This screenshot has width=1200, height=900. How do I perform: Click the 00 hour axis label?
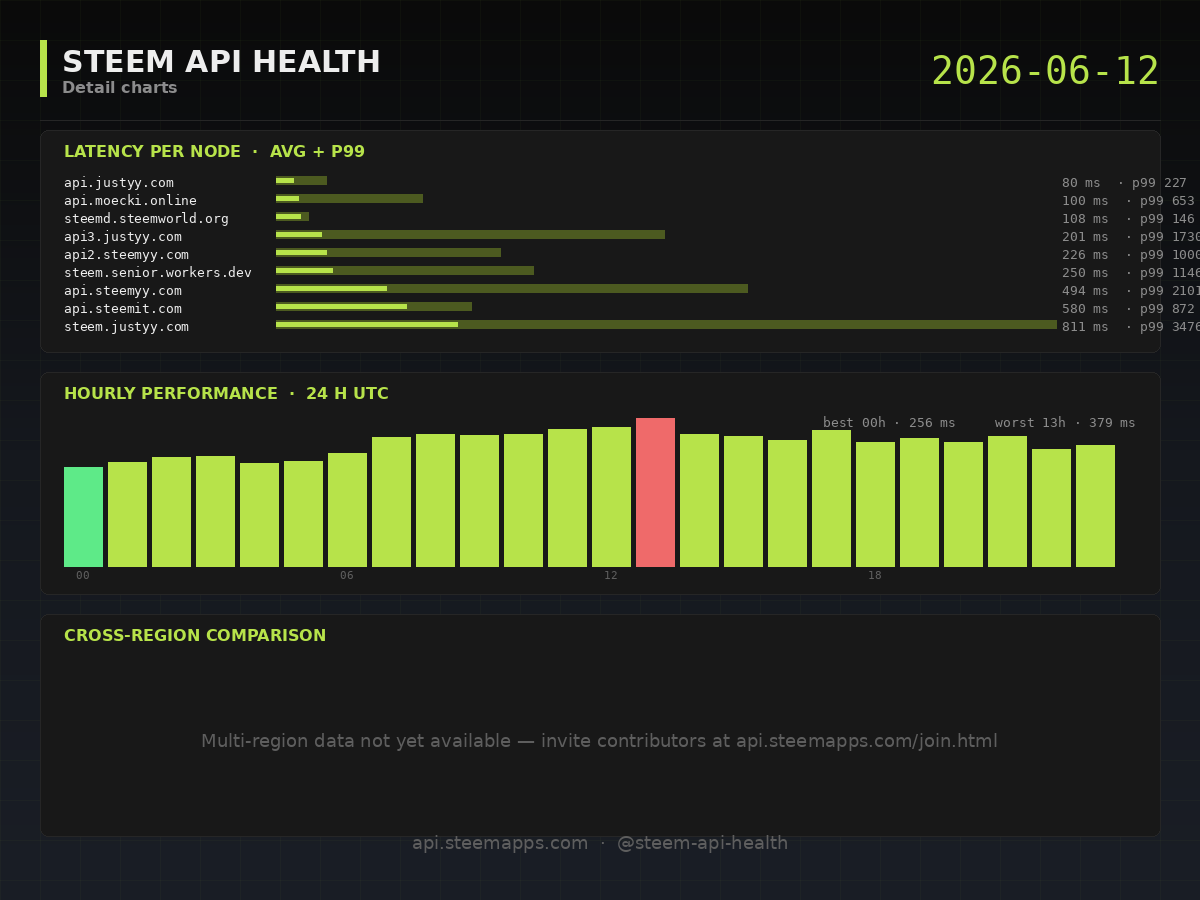point(83,575)
